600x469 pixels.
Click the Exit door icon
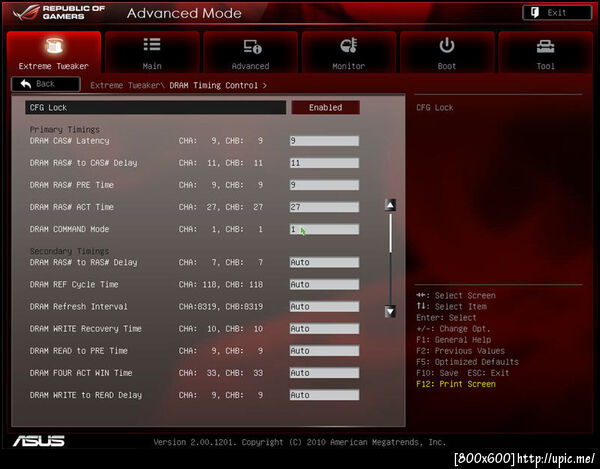pos(535,13)
